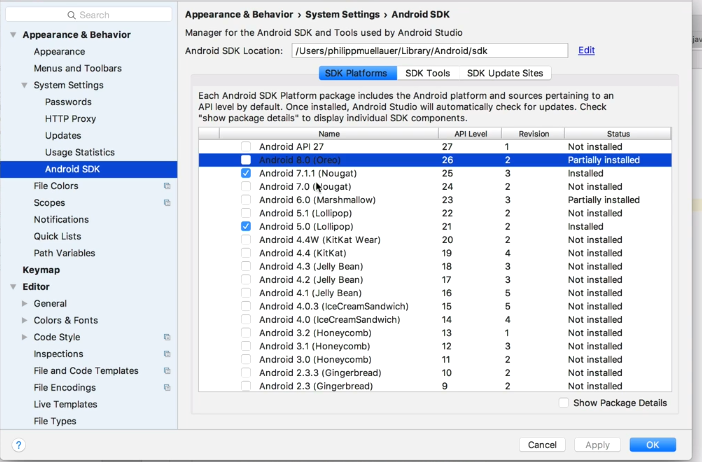Click the Android SDK Location path field

[430, 51]
